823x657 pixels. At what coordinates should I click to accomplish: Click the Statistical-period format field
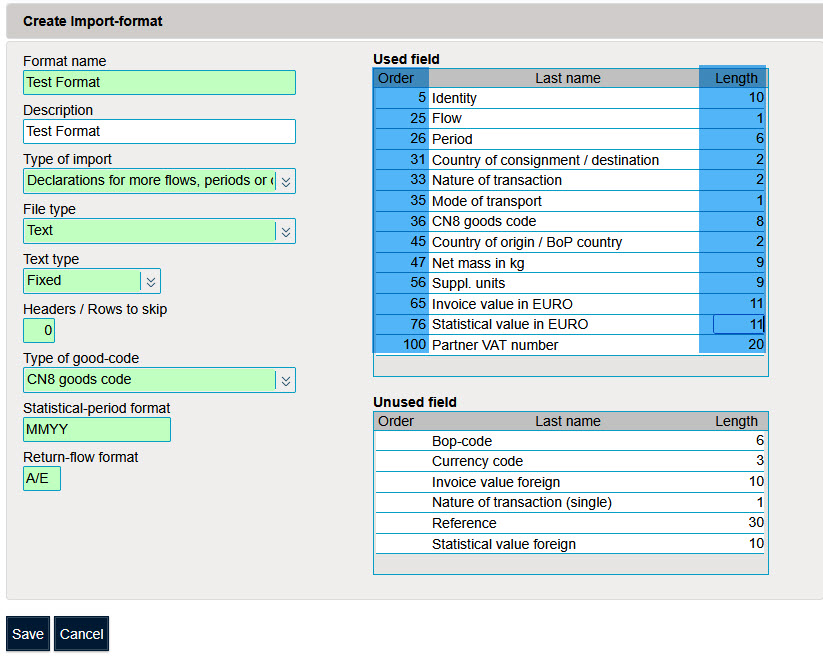coord(97,429)
